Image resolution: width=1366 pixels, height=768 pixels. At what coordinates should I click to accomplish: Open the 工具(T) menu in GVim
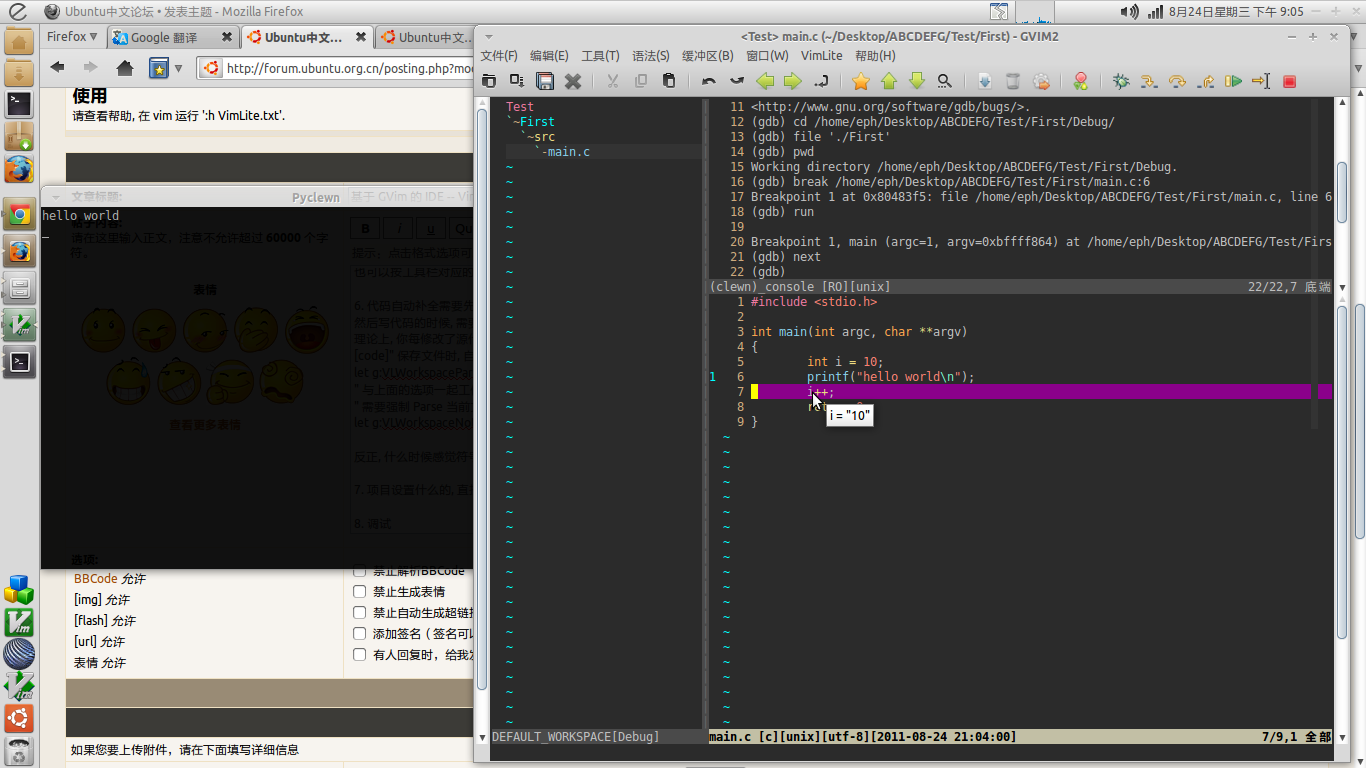600,56
